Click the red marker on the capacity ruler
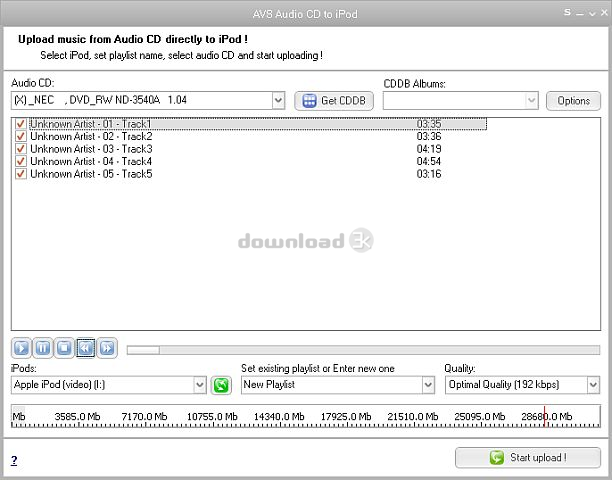This screenshot has height=480, width=612. point(544,416)
